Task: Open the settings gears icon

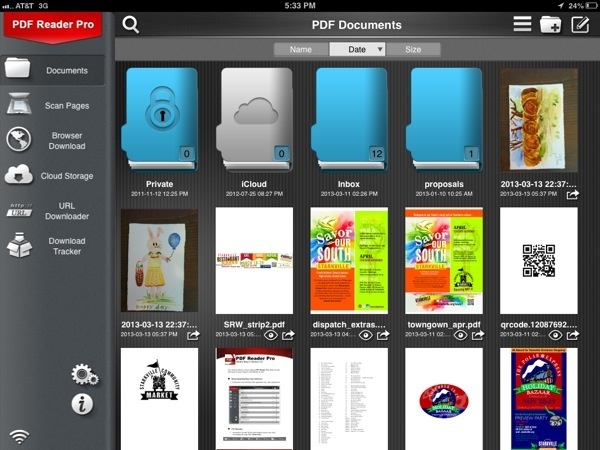Action: coord(84,375)
